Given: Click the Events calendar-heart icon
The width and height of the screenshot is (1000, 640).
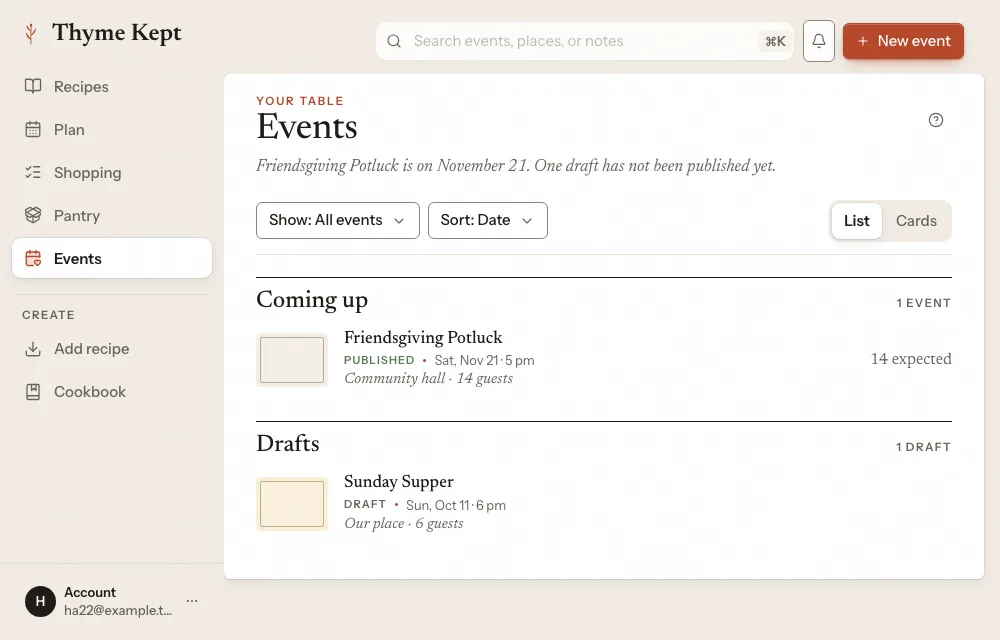Looking at the screenshot, I should (33, 258).
